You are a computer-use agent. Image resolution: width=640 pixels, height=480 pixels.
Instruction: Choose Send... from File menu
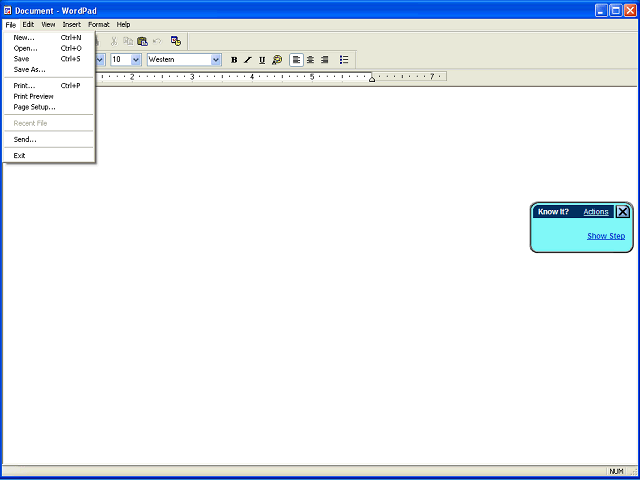(49, 139)
